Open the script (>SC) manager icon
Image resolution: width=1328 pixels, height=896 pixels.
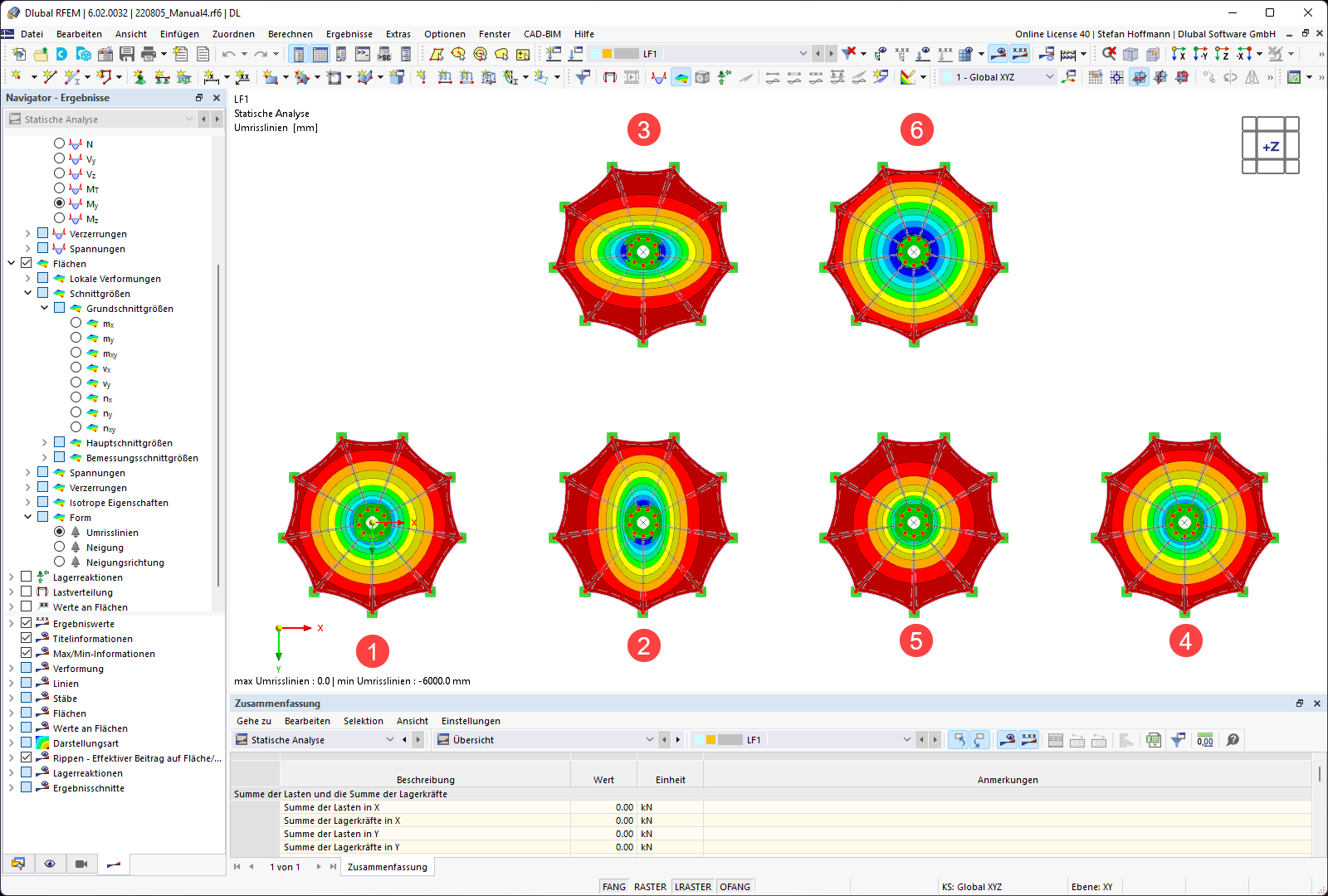[x=384, y=54]
